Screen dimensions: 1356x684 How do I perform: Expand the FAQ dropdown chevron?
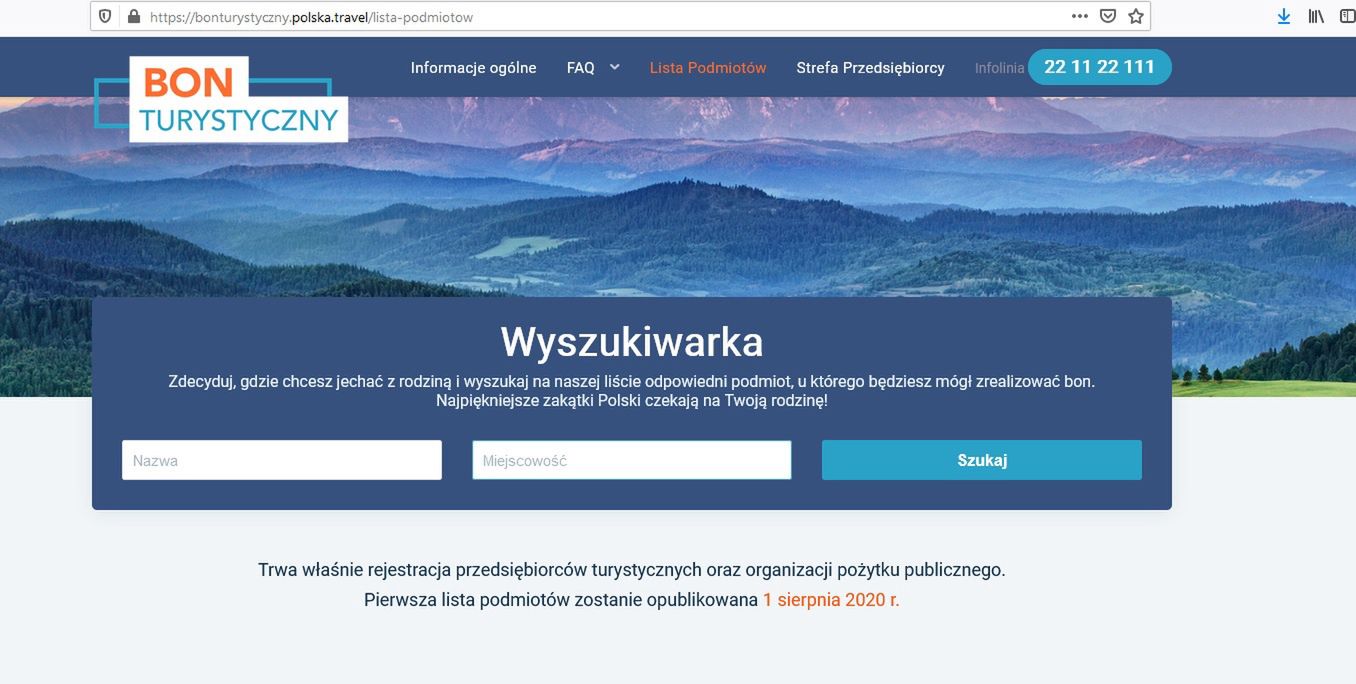click(x=615, y=67)
